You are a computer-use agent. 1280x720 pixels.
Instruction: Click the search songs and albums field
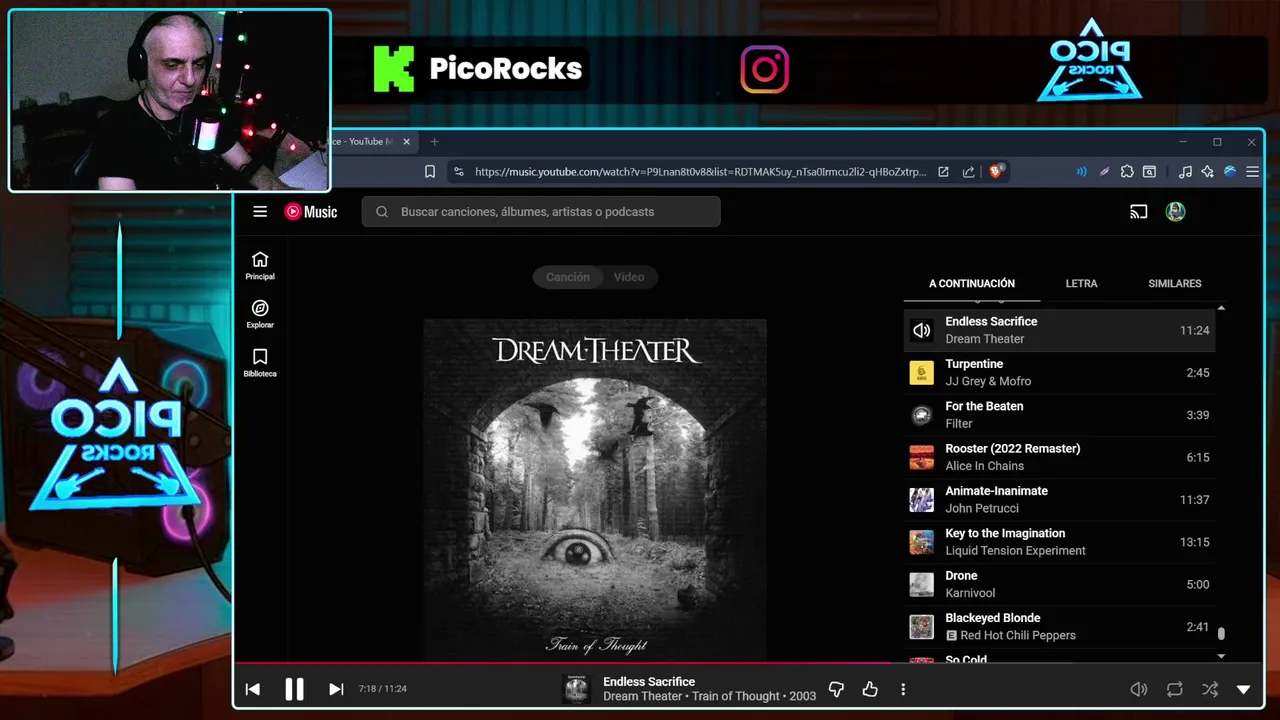[541, 212]
